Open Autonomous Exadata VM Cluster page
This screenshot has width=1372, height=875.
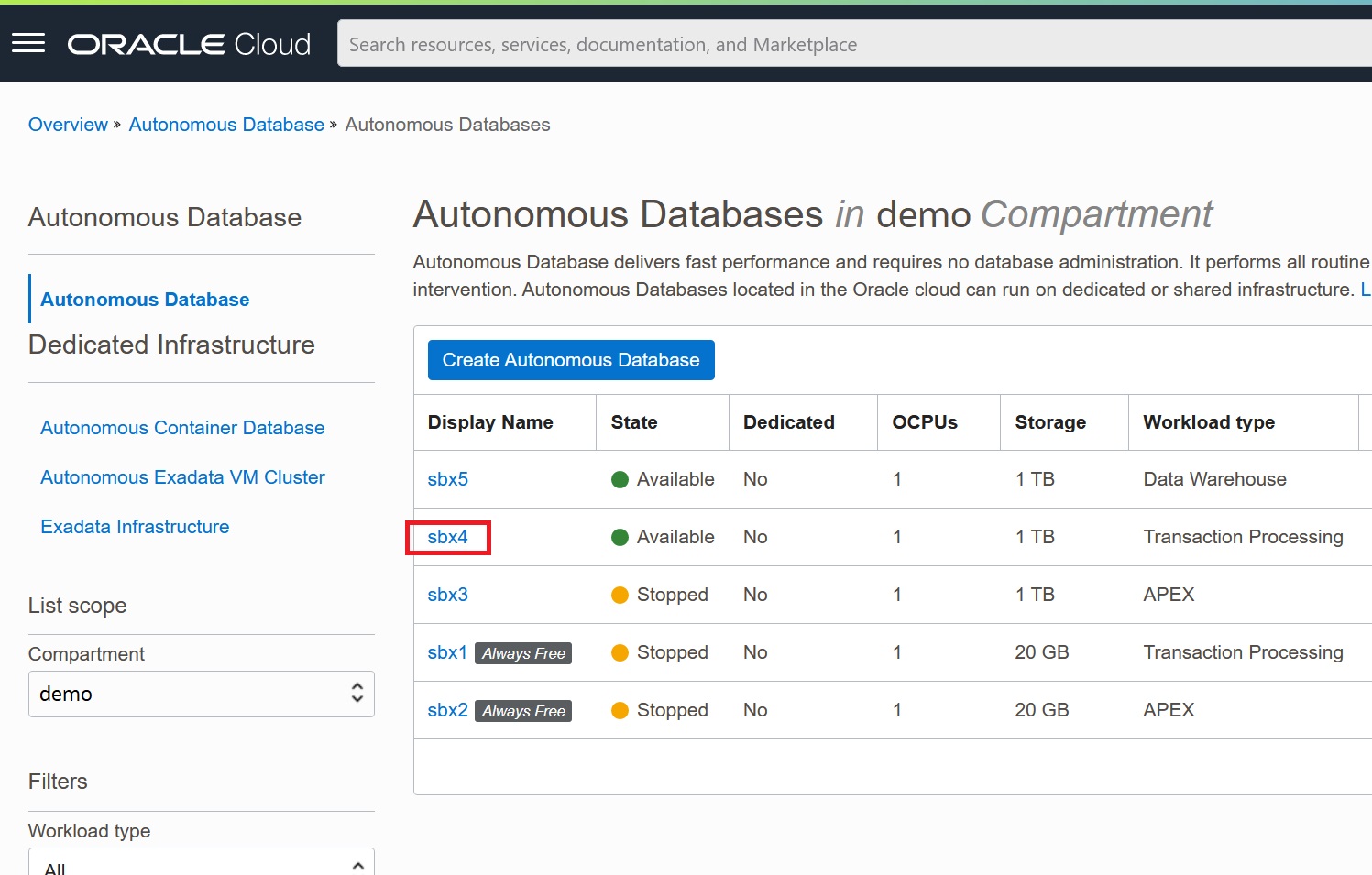[182, 477]
